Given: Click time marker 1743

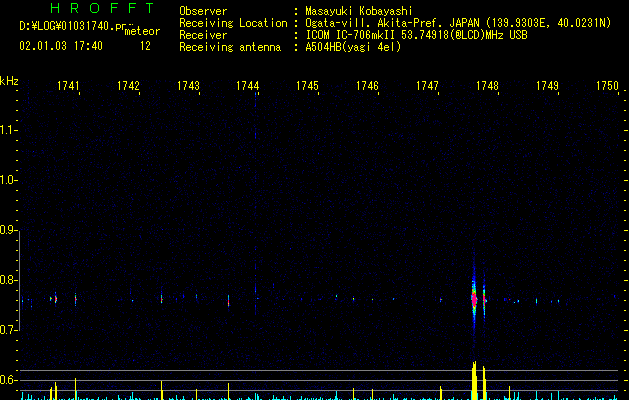Looking at the screenshot, I should [188, 86].
